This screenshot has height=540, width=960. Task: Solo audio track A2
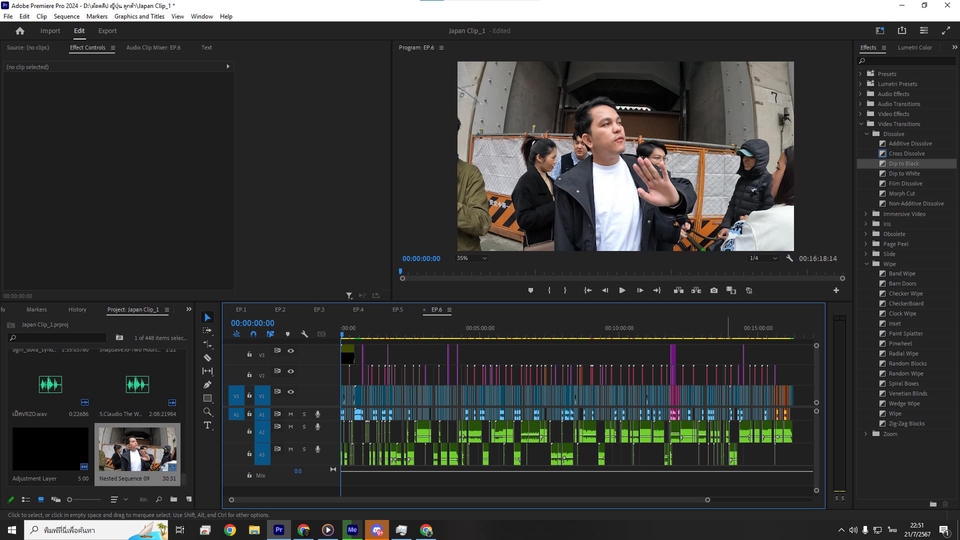[304, 427]
